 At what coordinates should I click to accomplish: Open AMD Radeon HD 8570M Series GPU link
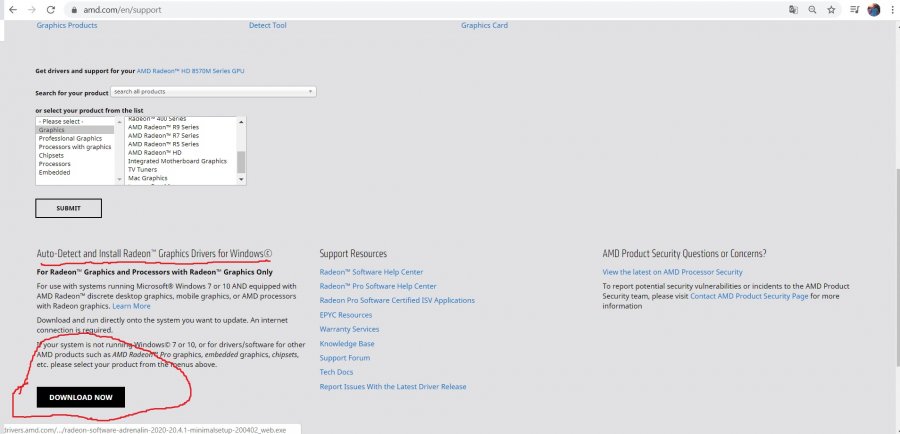pos(191,71)
